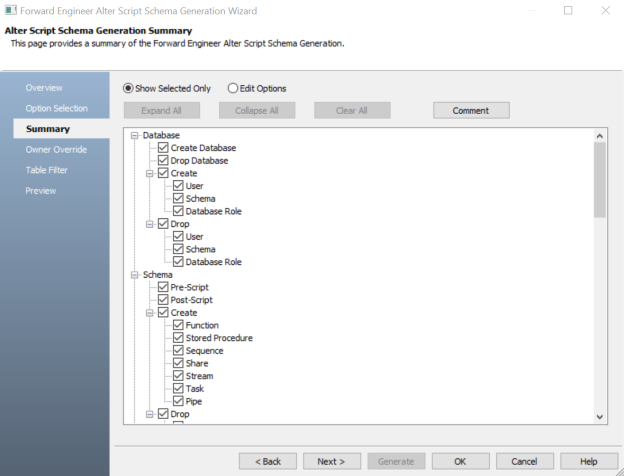Click the scroll down arrow in tree
Screen dimensions: 624x476
(x=600, y=417)
